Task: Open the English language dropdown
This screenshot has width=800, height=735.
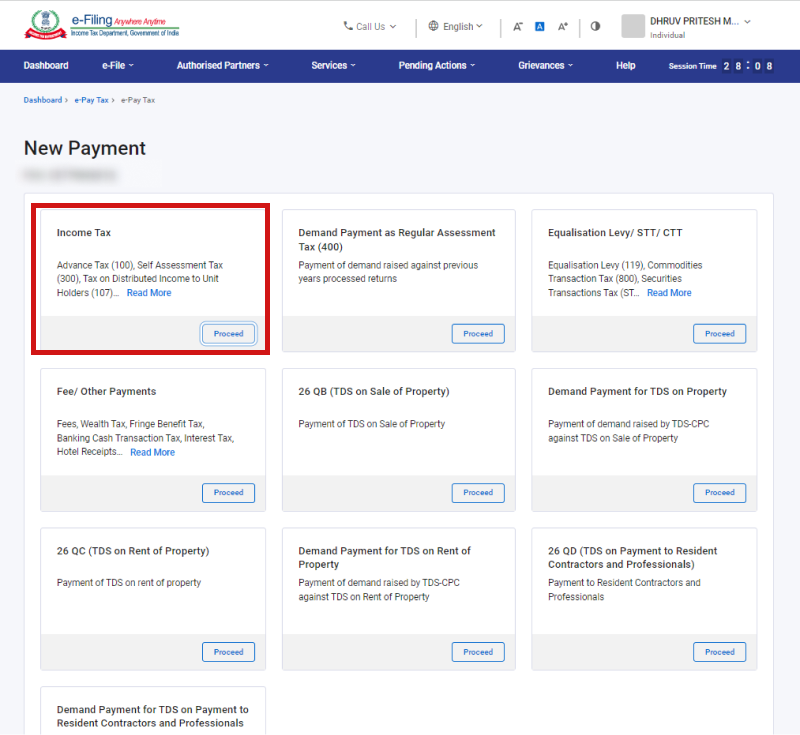Action: click(x=455, y=26)
